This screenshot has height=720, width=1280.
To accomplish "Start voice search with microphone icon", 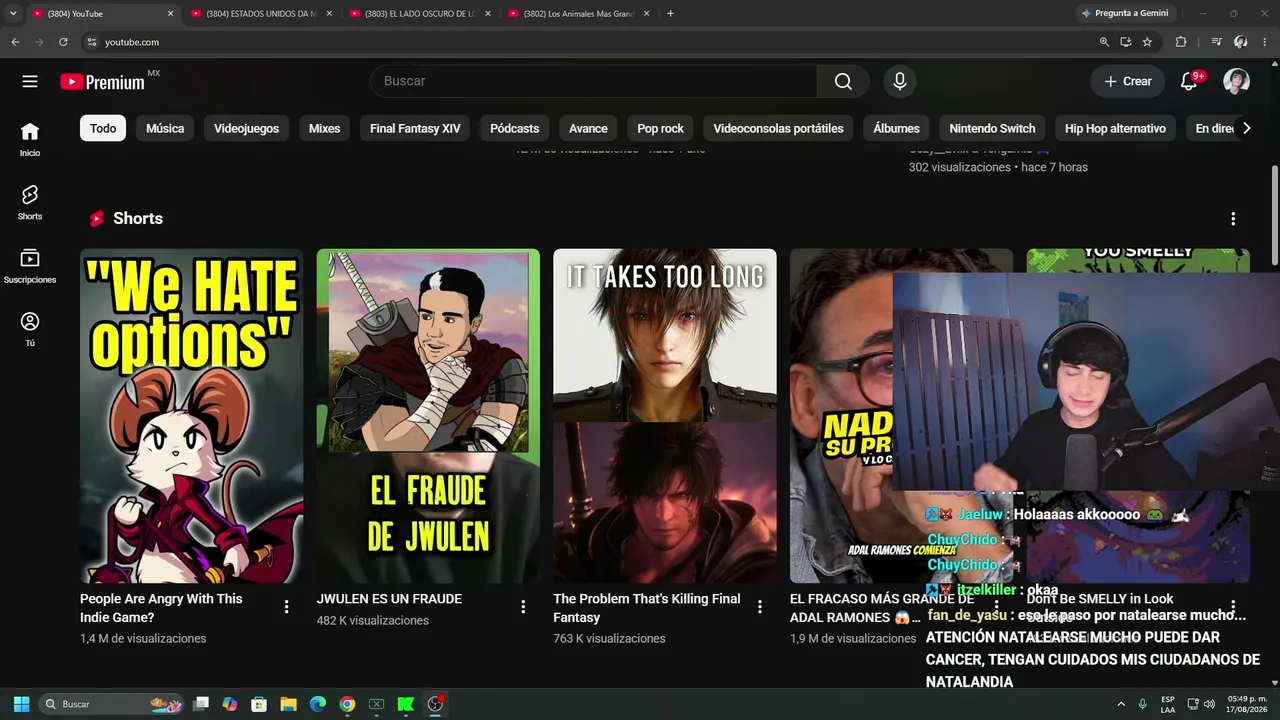I will click(900, 81).
